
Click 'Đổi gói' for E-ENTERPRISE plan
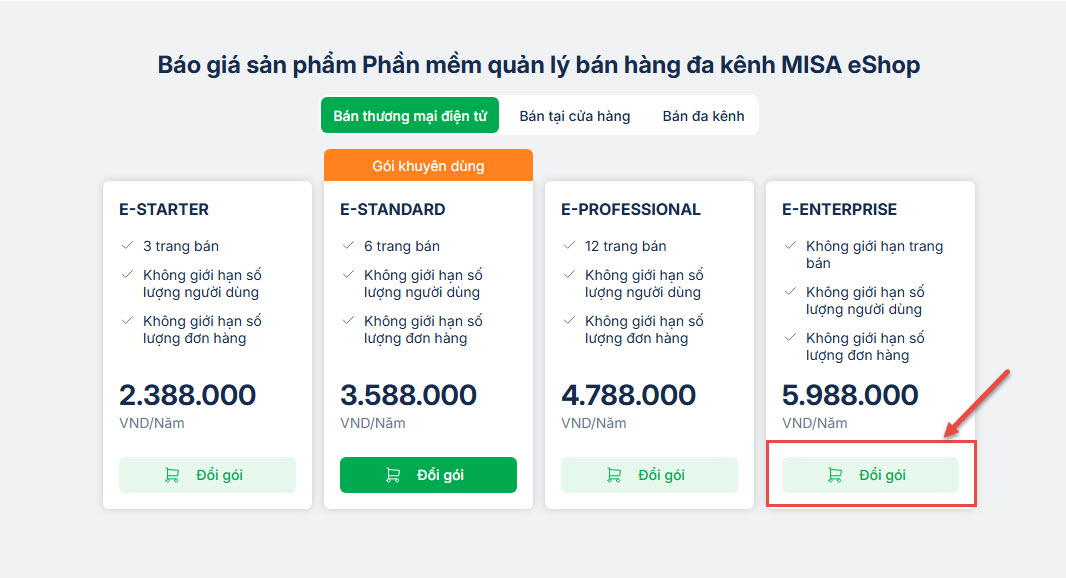870,475
